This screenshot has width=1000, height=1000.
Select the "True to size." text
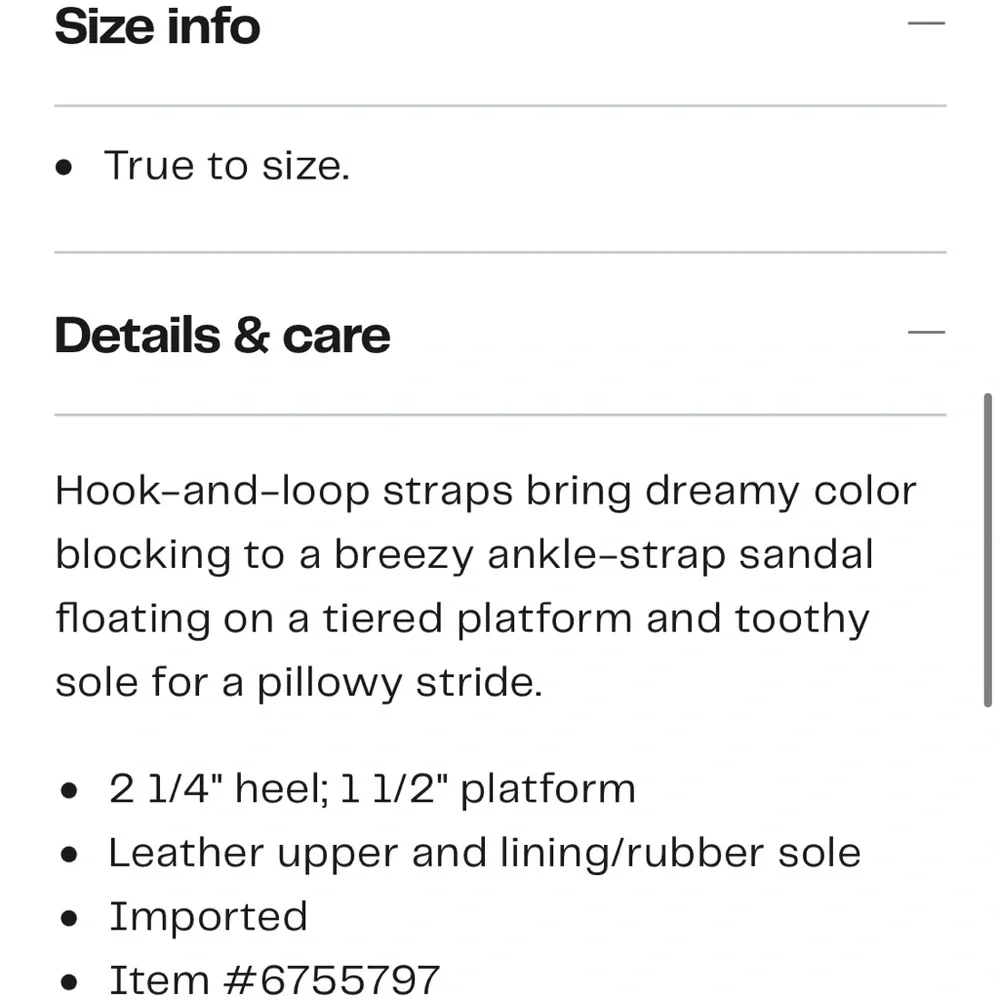[227, 166]
